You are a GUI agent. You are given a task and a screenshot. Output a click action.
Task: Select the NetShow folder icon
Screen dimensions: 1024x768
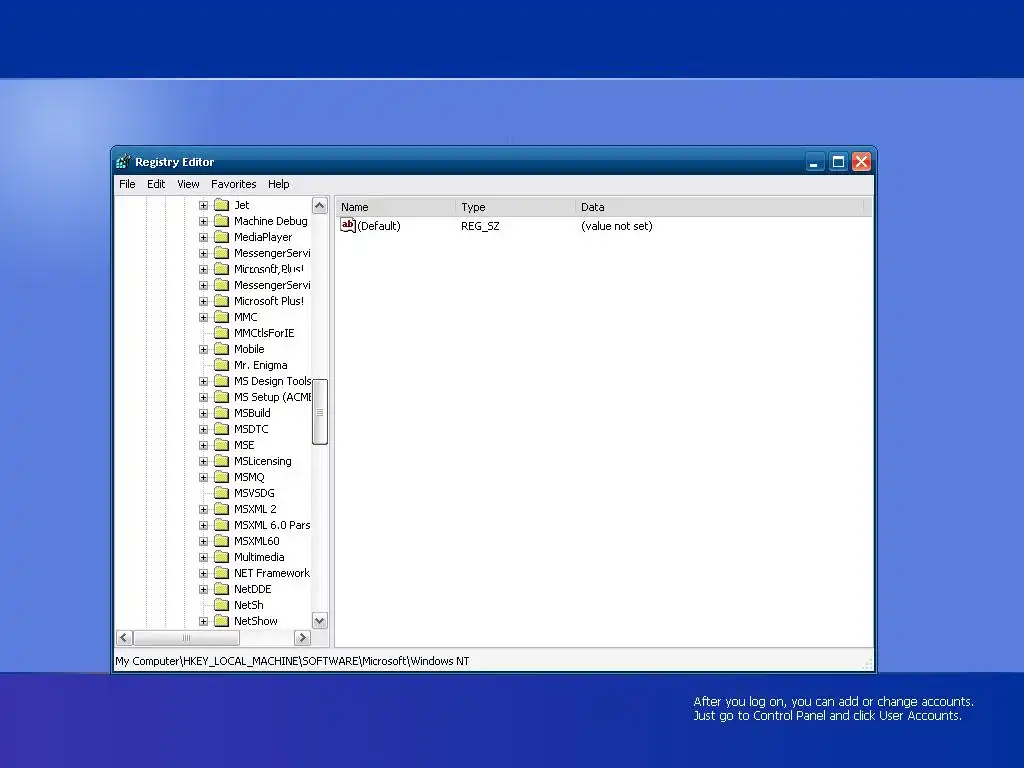[x=222, y=621]
